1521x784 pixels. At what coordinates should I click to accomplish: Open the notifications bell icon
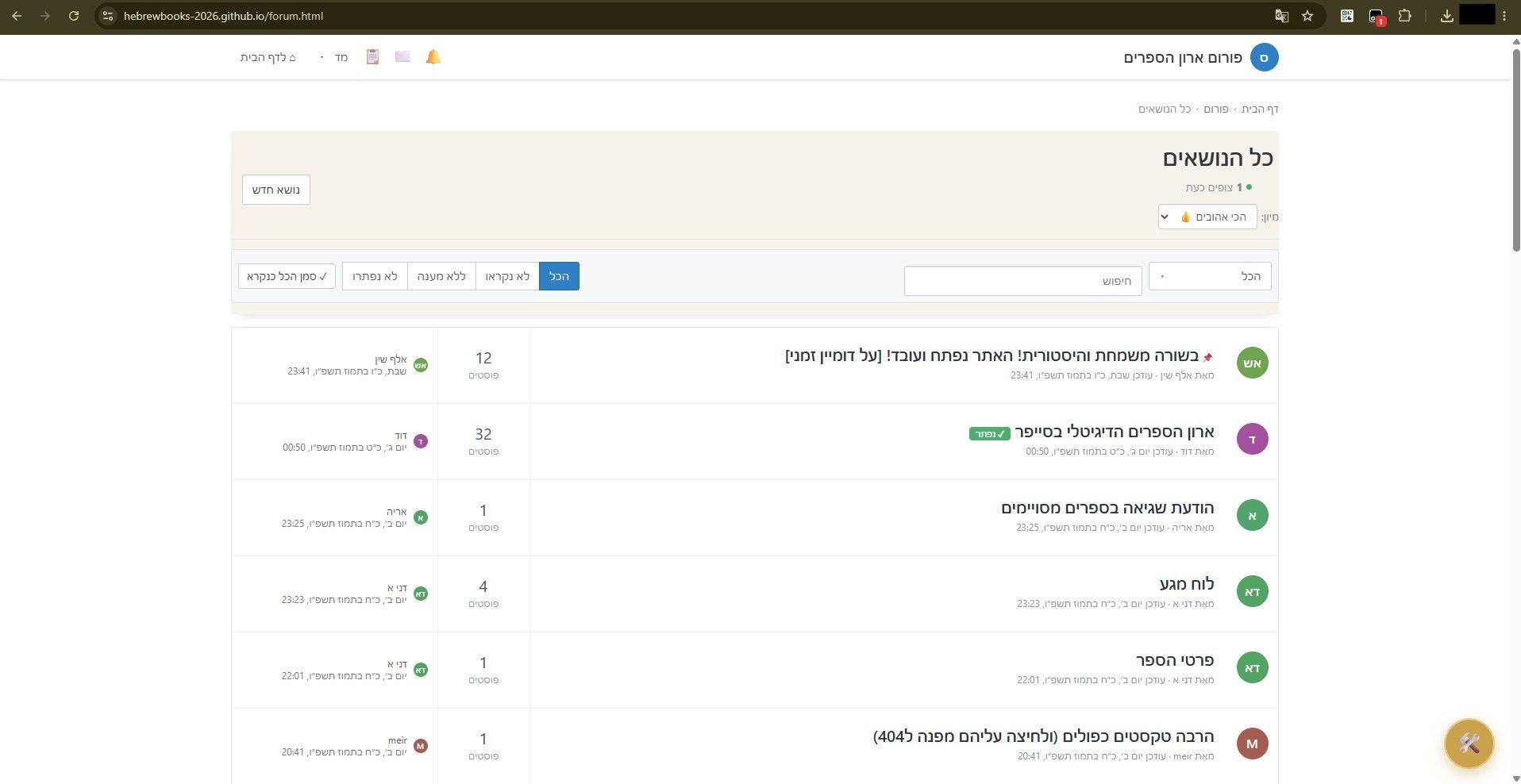(x=433, y=57)
